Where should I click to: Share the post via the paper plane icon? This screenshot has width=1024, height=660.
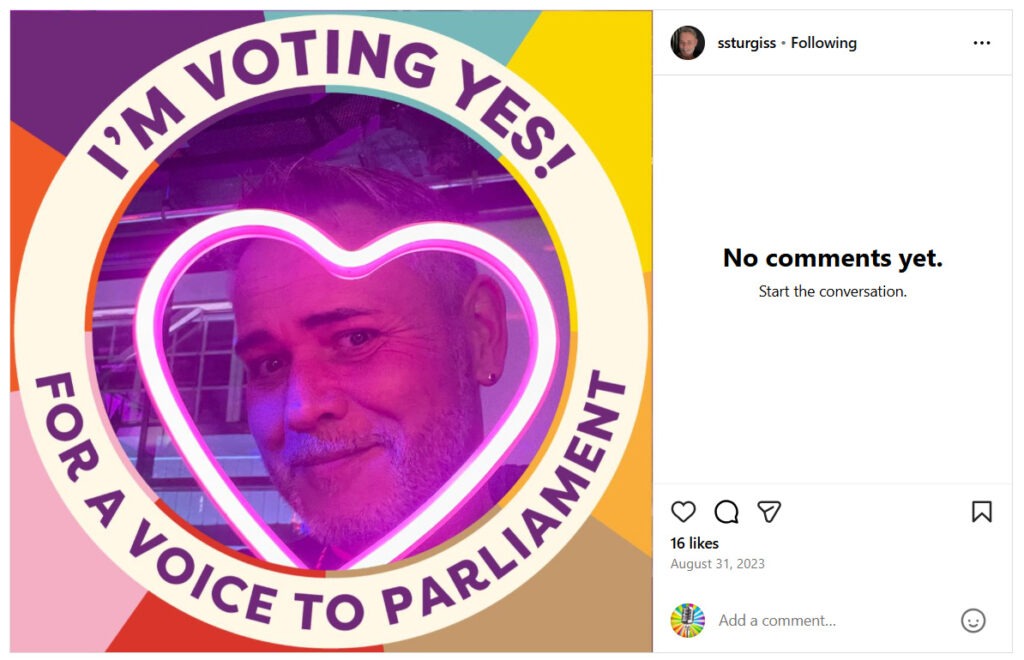point(768,512)
